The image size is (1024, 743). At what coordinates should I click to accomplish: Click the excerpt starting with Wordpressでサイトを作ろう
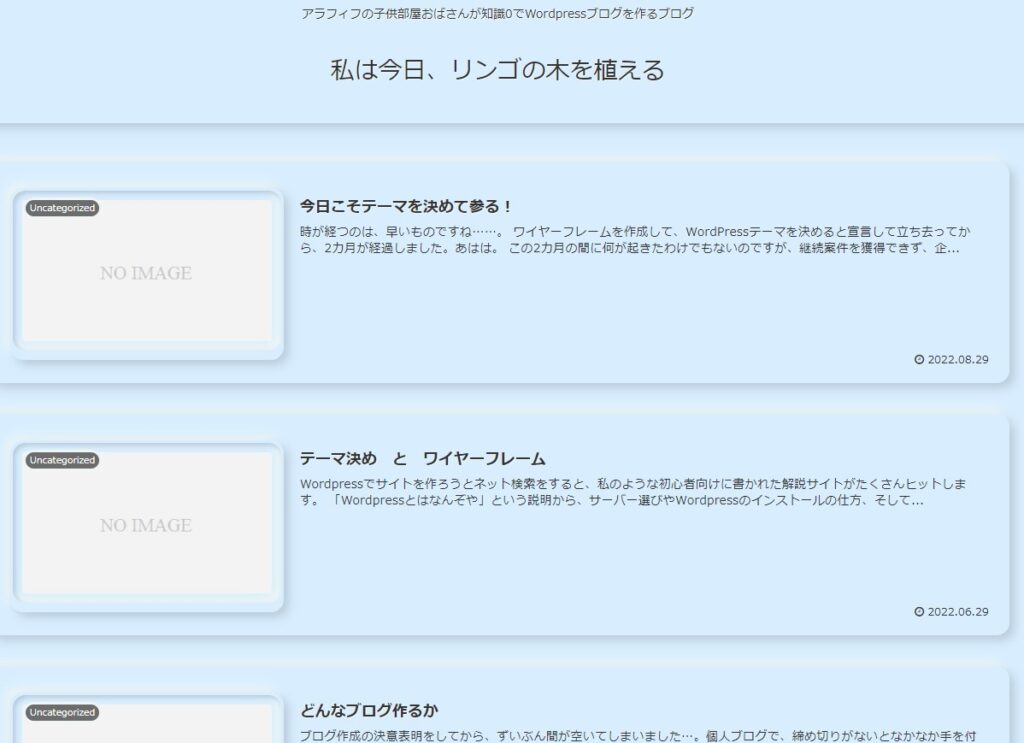[x=630, y=492]
